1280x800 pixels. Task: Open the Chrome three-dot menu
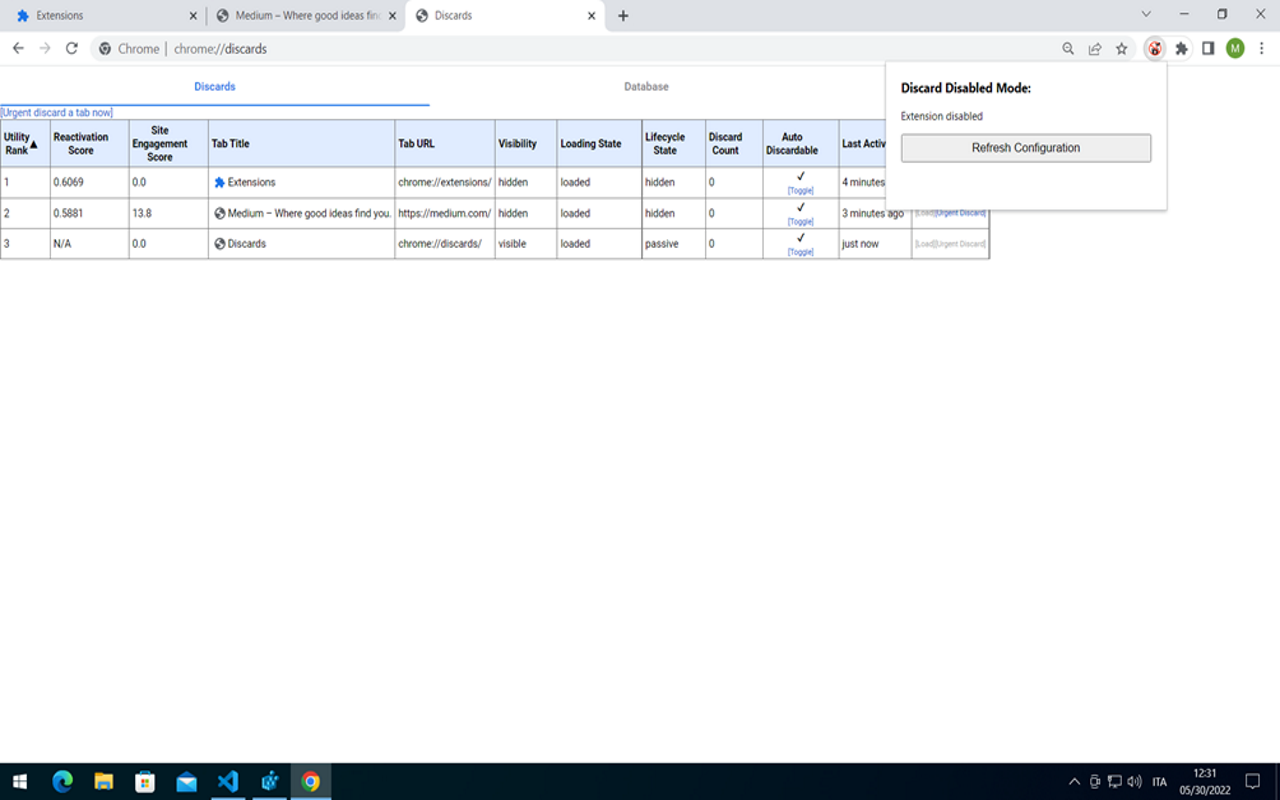click(x=1262, y=48)
